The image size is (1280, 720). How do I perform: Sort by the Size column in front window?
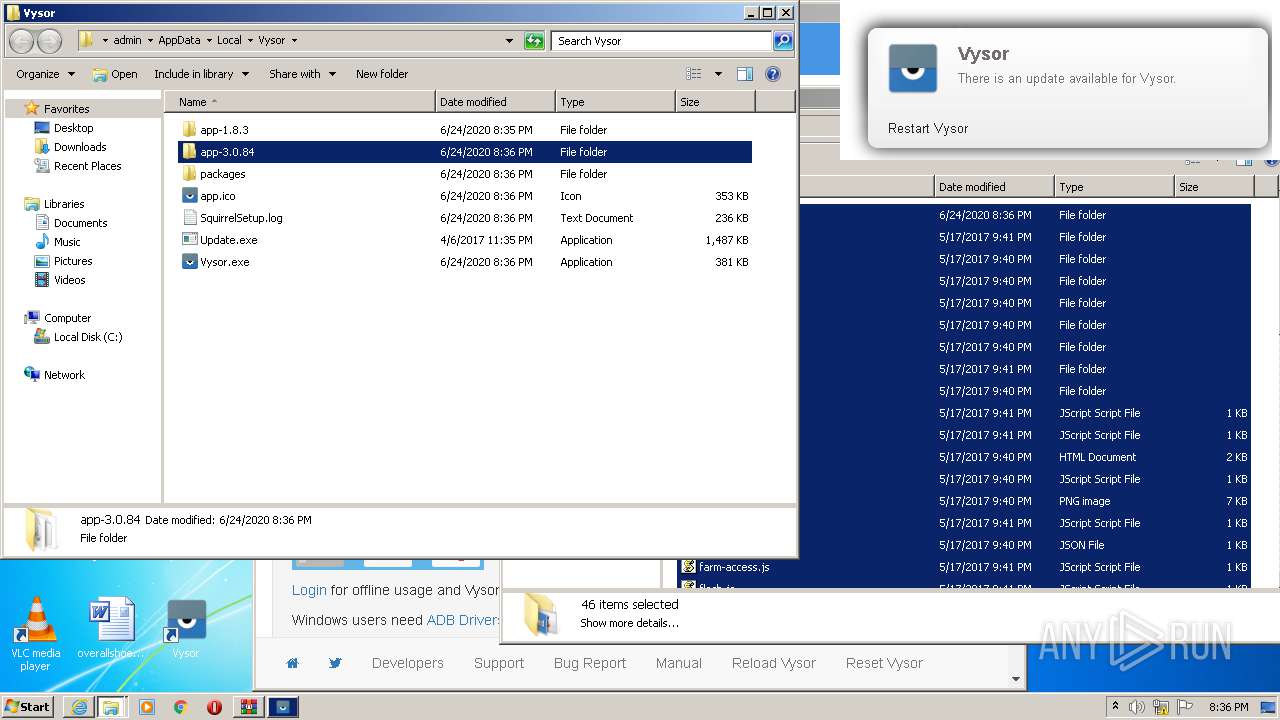point(715,102)
